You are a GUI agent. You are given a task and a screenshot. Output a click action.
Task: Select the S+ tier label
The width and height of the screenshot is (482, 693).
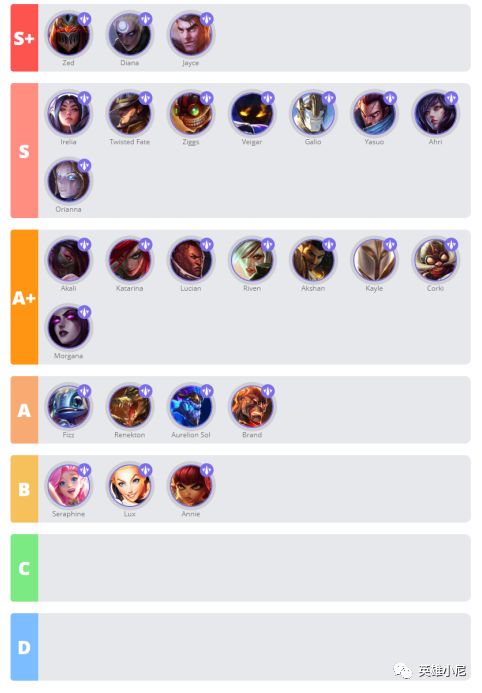pyautogui.click(x=24, y=38)
